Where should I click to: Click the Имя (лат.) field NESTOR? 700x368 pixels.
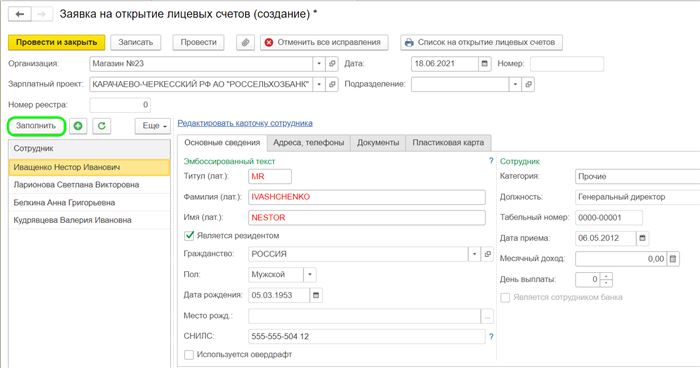coord(367,217)
